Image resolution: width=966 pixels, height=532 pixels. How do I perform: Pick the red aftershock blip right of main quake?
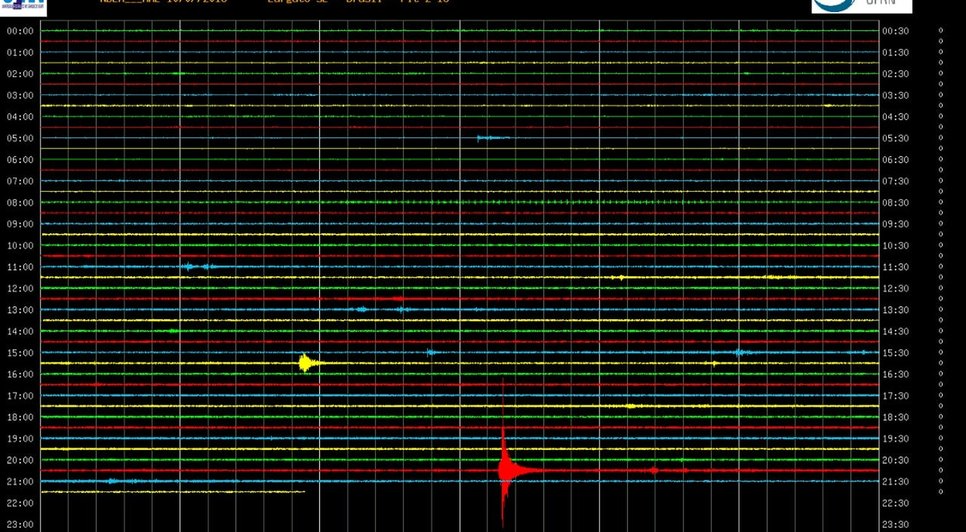654,470
